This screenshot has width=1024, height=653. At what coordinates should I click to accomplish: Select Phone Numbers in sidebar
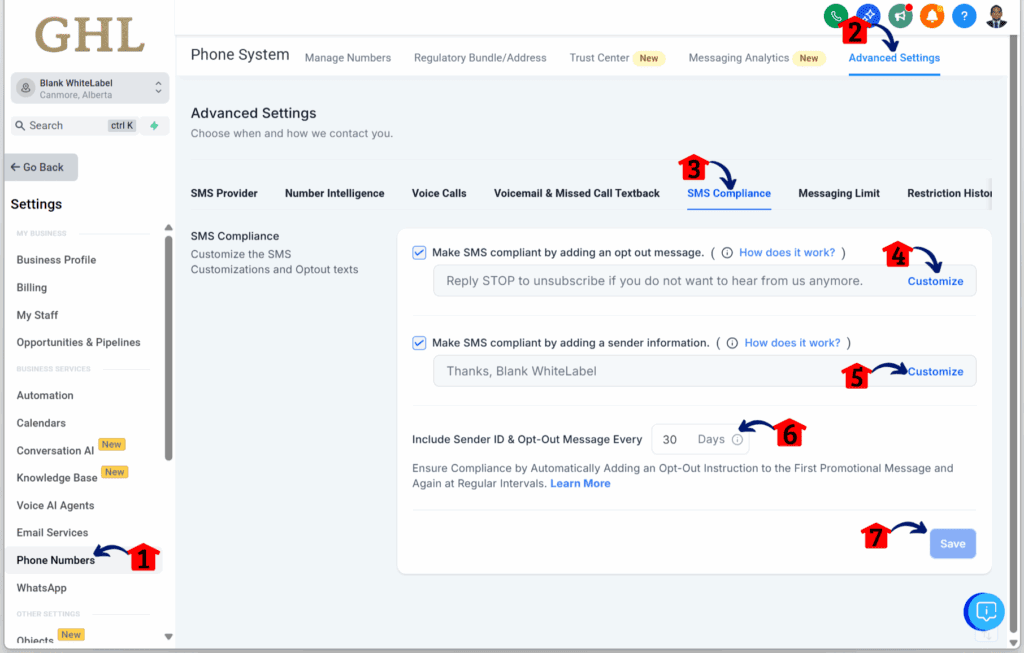(56, 560)
